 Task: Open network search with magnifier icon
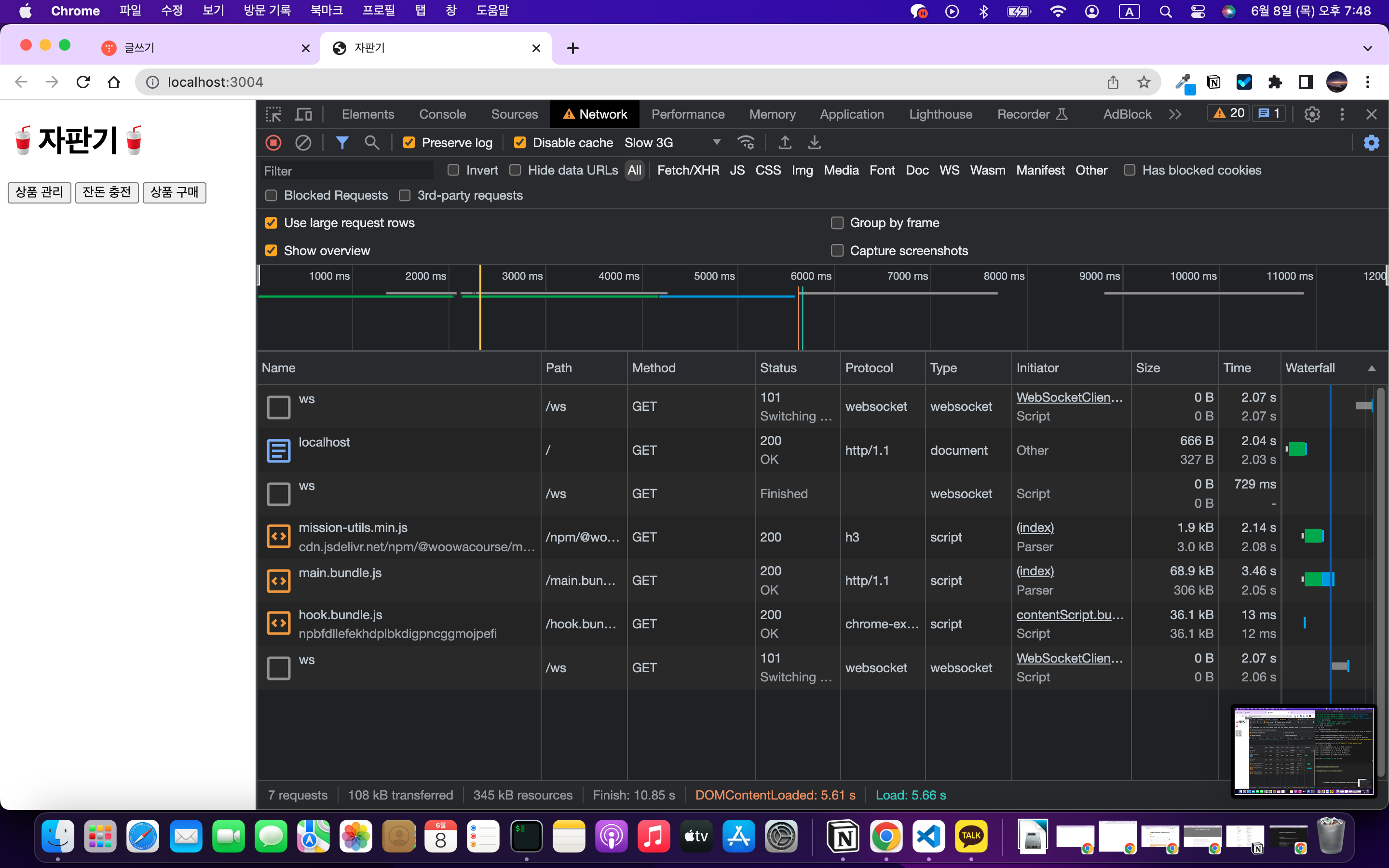click(372, 142)
